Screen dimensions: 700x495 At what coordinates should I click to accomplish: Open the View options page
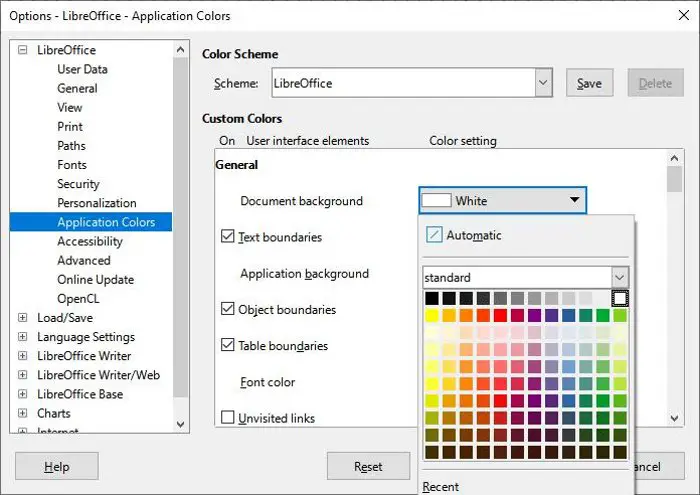point(70,108)
